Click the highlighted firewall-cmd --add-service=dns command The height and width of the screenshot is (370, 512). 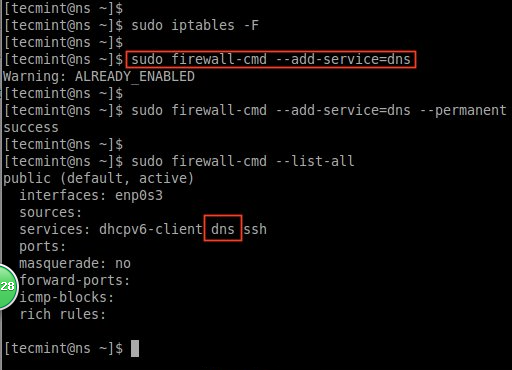pyautogui.click(x=271, y=60)
